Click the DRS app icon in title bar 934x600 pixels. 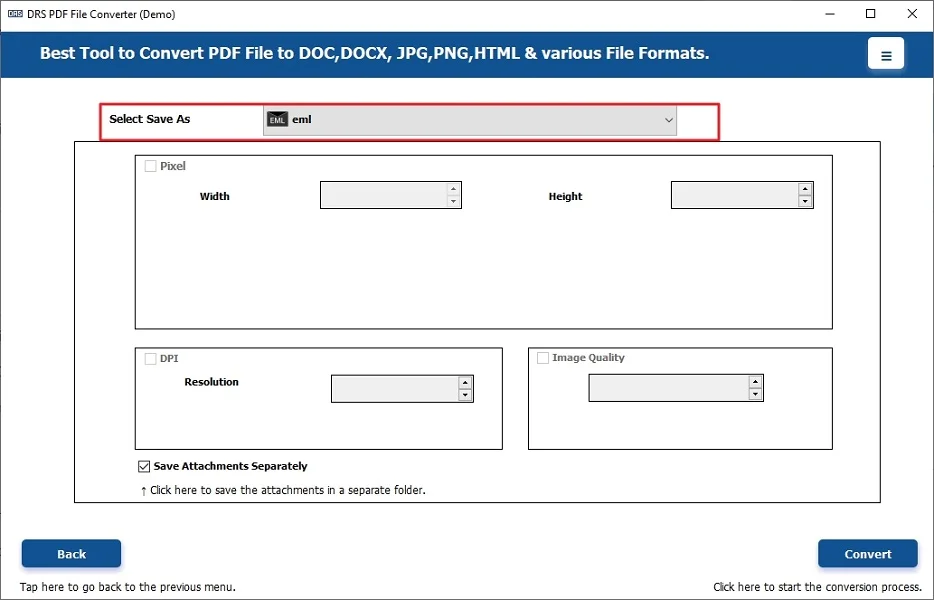(x=15, y=14)
